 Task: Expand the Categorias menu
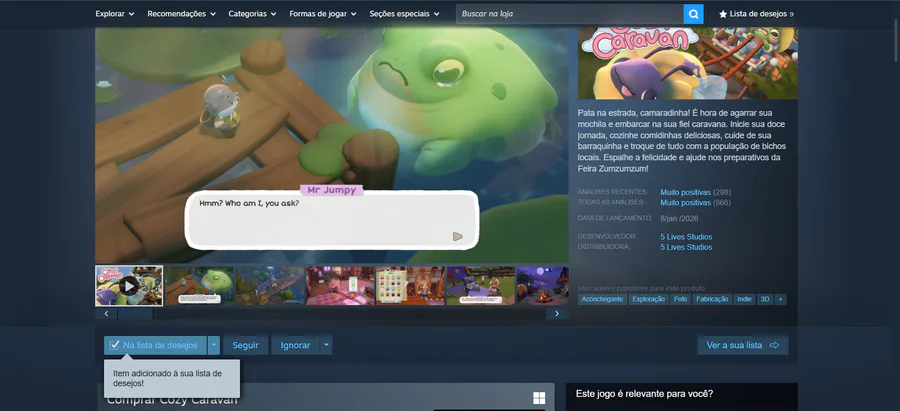coord(252,14)
